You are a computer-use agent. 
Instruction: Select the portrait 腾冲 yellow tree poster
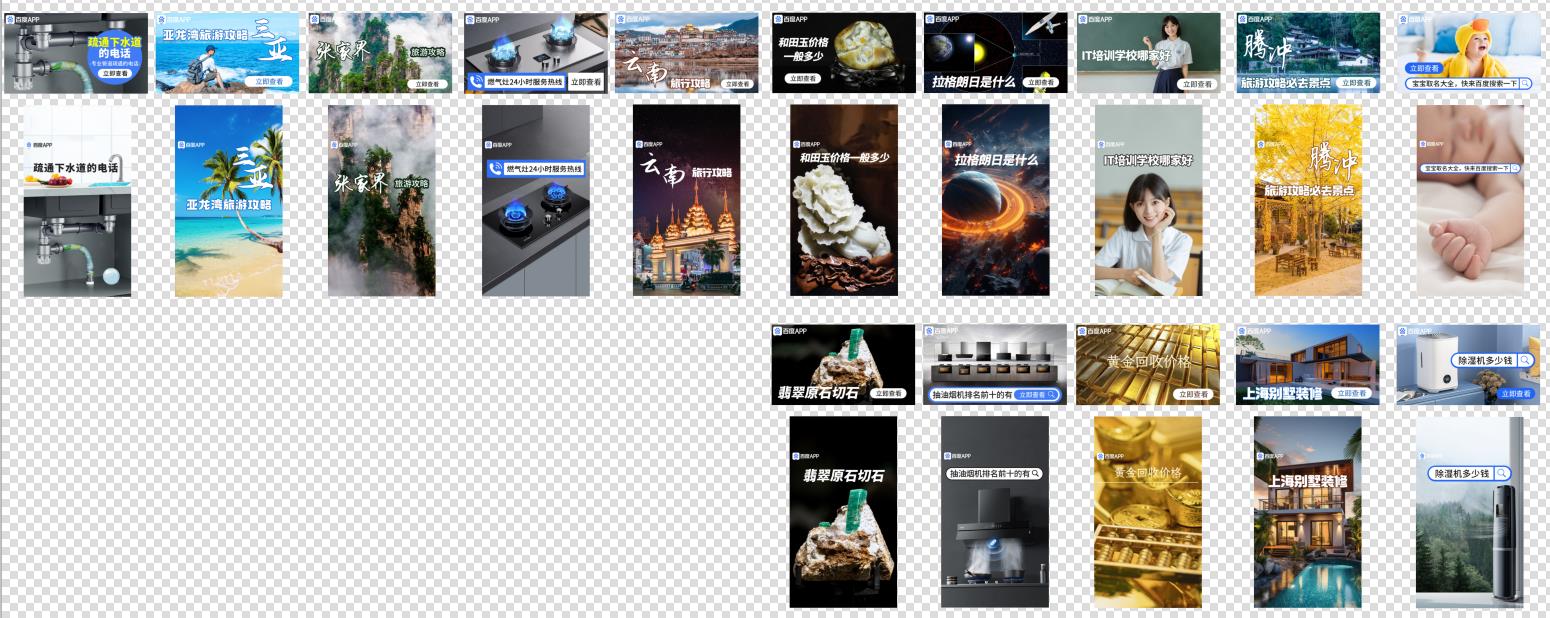click(x=1308, y=201)
